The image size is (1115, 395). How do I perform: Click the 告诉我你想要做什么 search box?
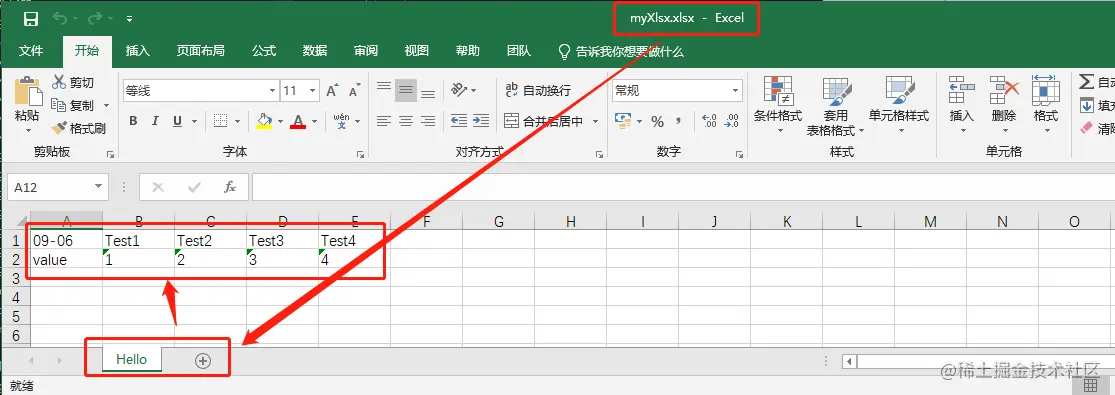coord(620,51)
